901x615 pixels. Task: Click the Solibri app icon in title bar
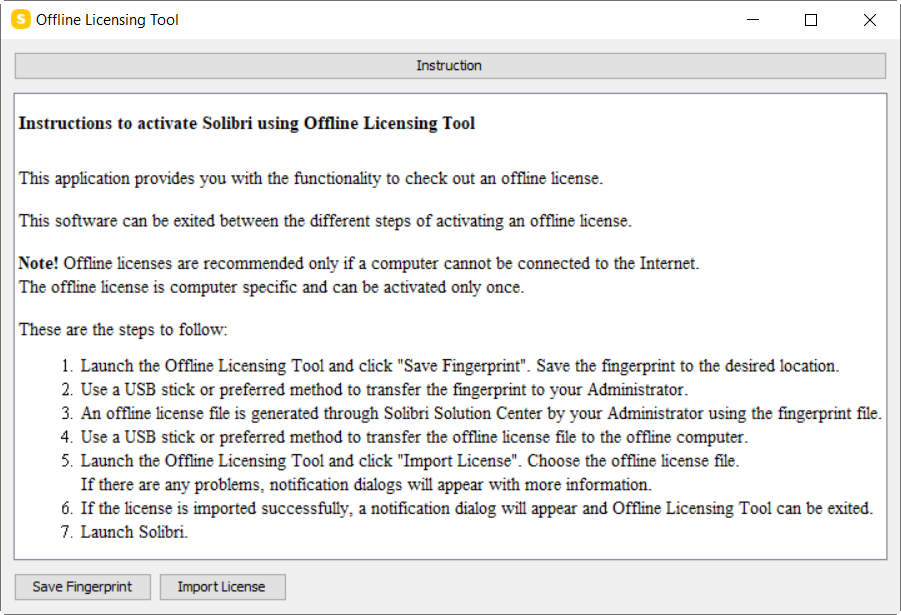21,19
